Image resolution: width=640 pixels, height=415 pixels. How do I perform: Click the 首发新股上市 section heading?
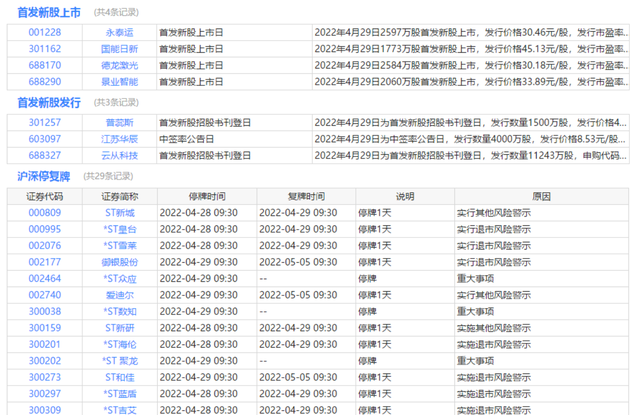click(49, 13)
